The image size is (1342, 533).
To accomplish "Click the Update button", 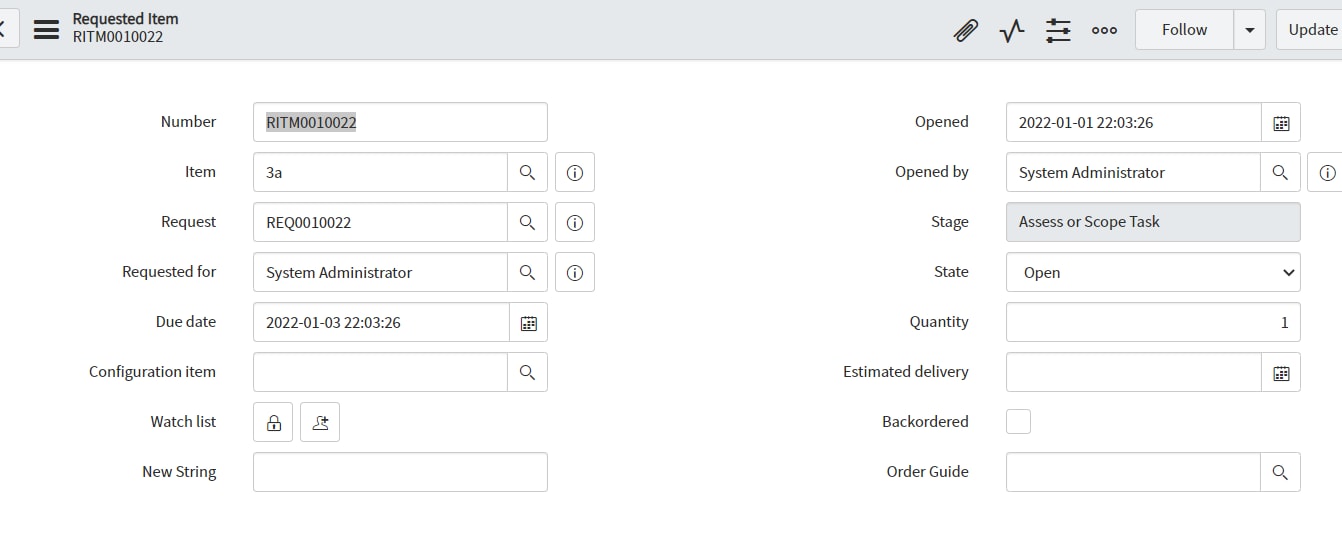I will click(1310, 30).
